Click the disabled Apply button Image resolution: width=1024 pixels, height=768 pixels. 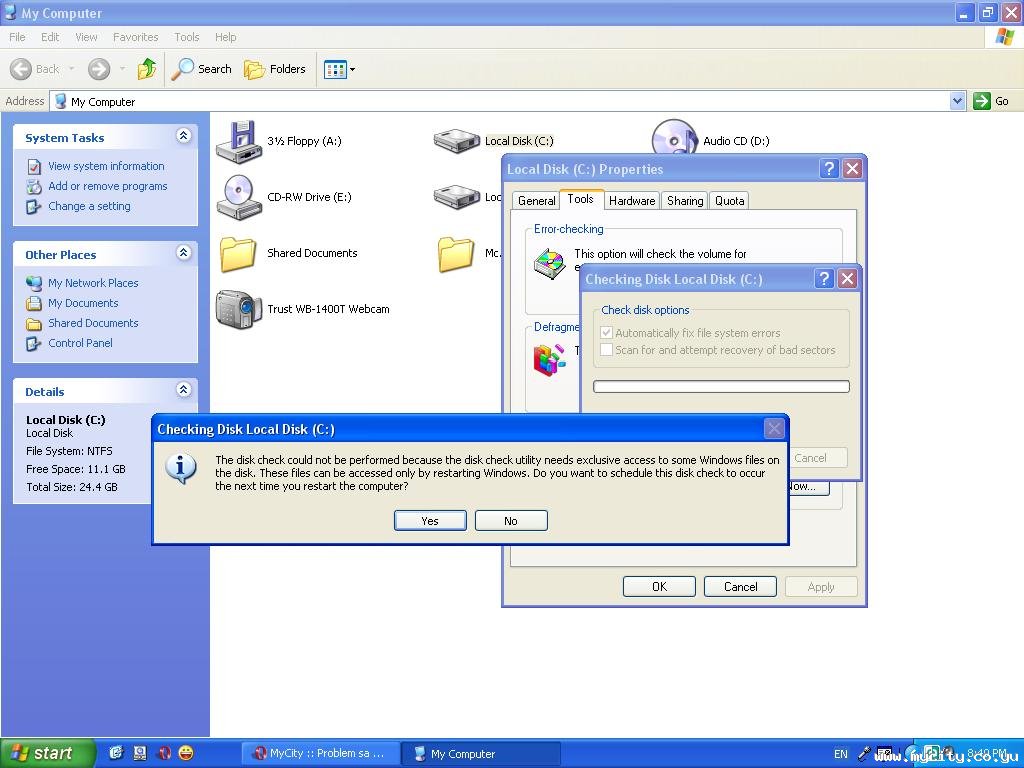(x=821, y=586)
